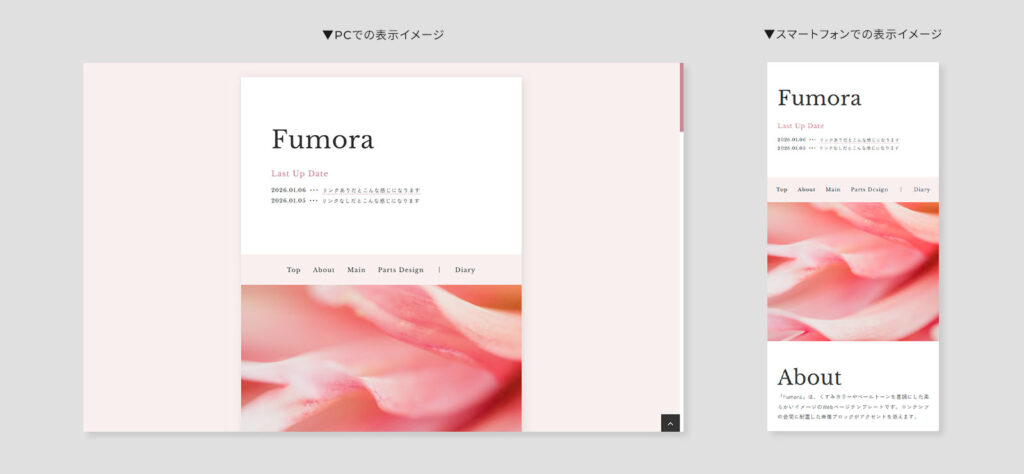Viewport: 1024px width, 474px height.
Task: Click the large About heading in smartphone preview
Action: click(809, 377)
